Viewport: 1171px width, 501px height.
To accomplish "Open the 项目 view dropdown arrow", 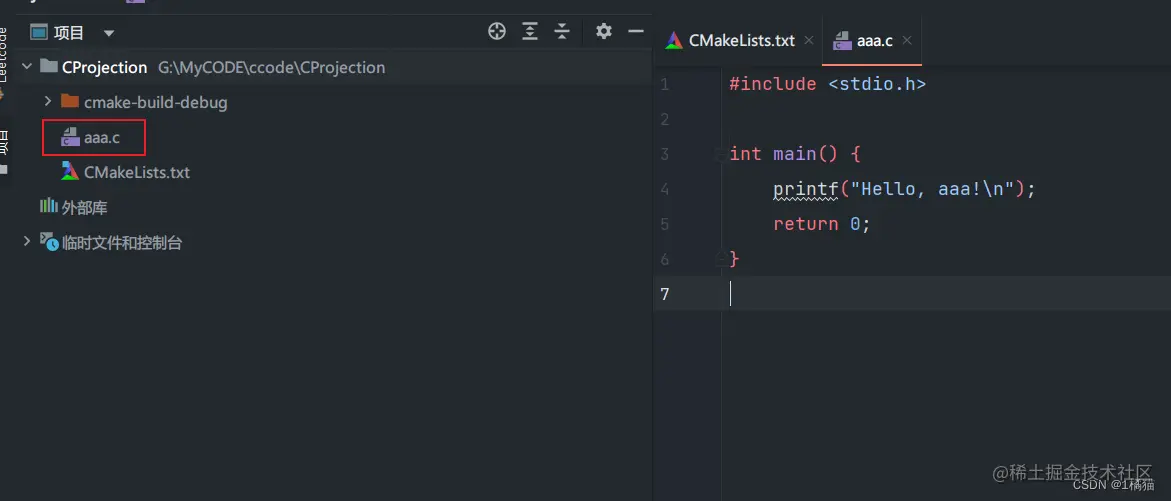I will click(x=109, y=34).
